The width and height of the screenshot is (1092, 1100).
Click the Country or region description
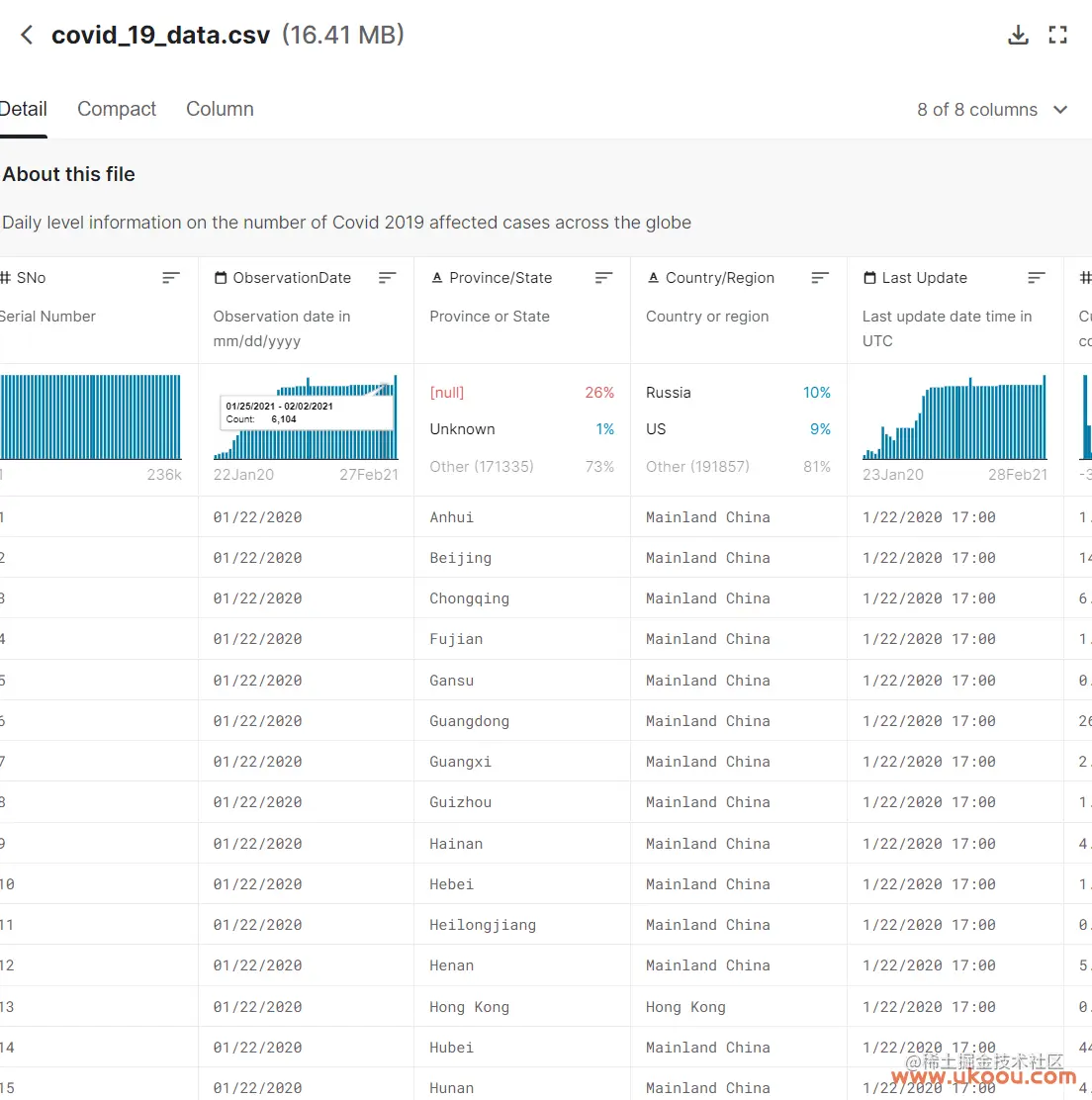click(x=707, y=317)
